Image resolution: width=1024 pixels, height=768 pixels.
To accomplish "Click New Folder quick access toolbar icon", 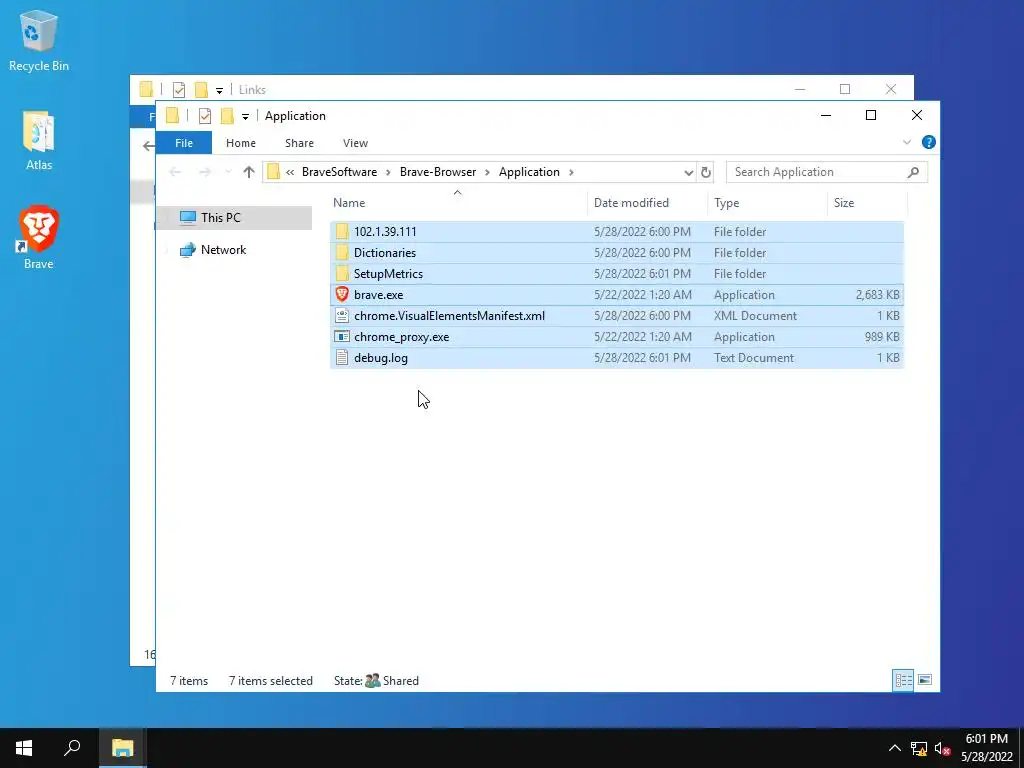I will [x=227, y=116].
